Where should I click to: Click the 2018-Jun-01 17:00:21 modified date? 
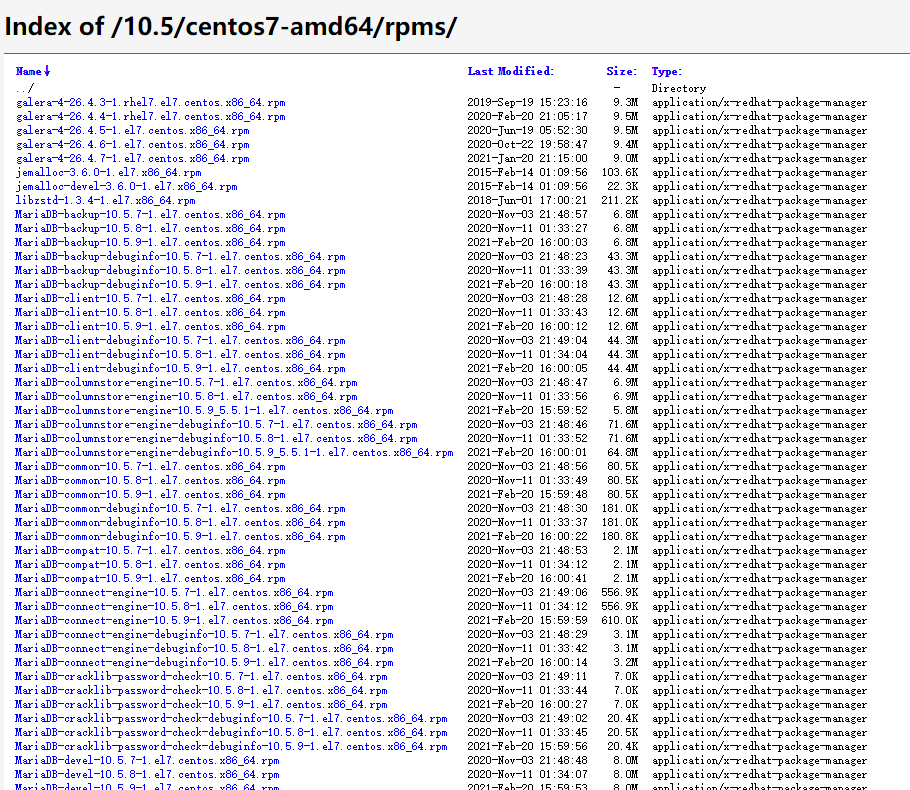point(528,200)
